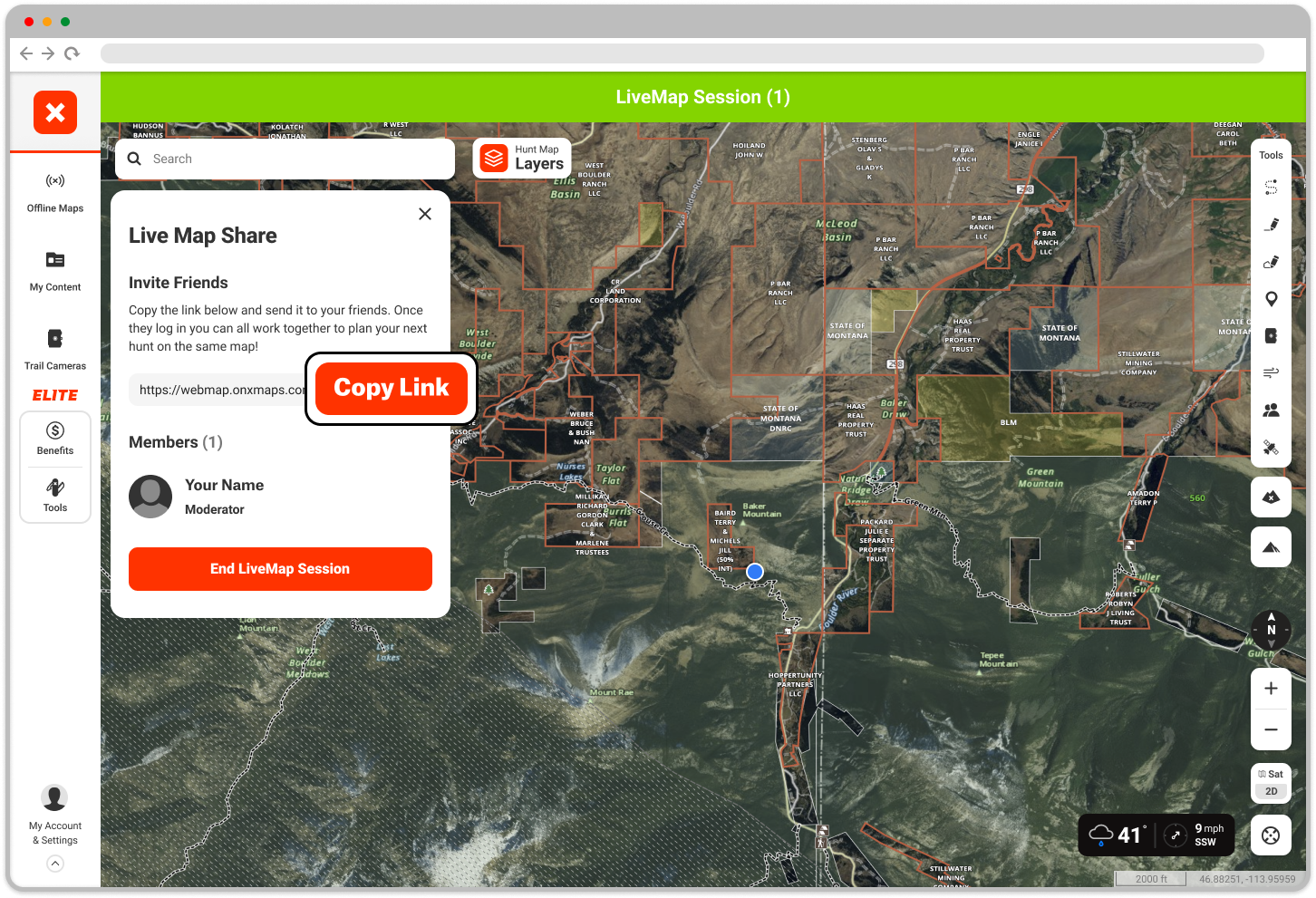Click the Moderator role label
This screenshot has width=1316, height=898.
215,509
